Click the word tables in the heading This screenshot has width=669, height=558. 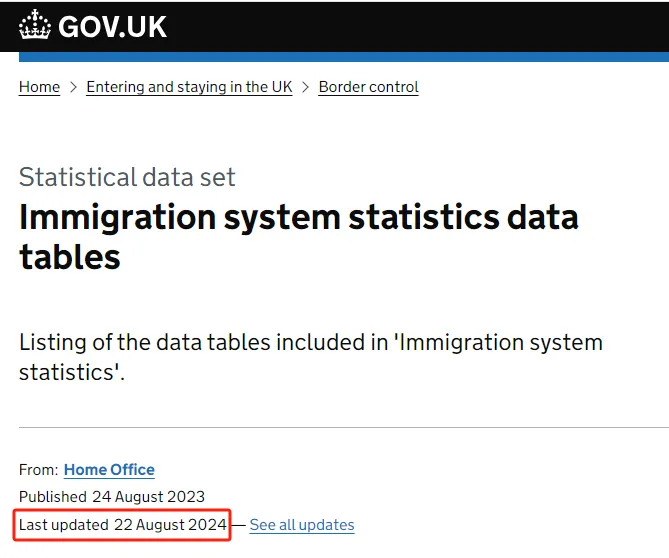click(70, 257)
